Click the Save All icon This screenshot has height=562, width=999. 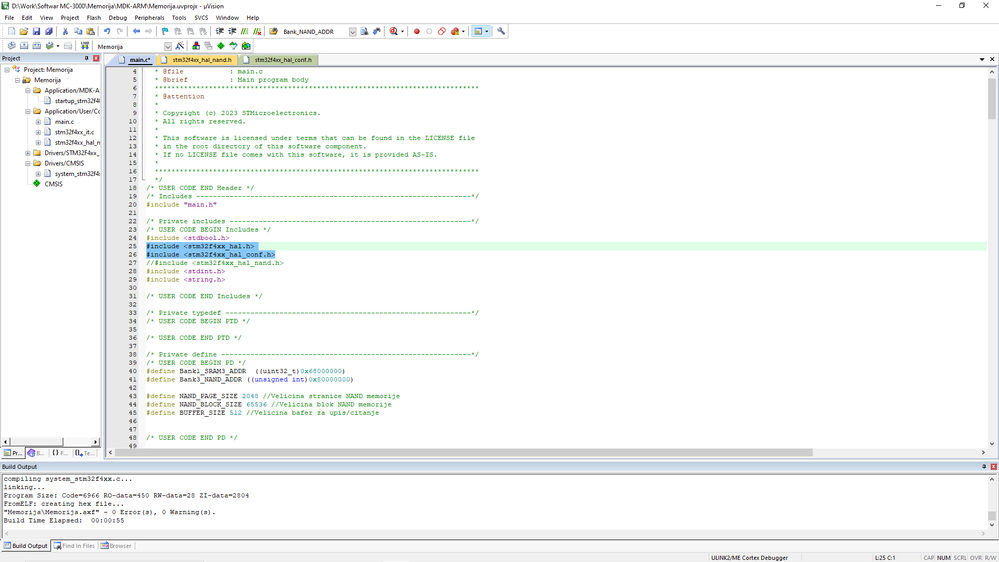[48, 31]
